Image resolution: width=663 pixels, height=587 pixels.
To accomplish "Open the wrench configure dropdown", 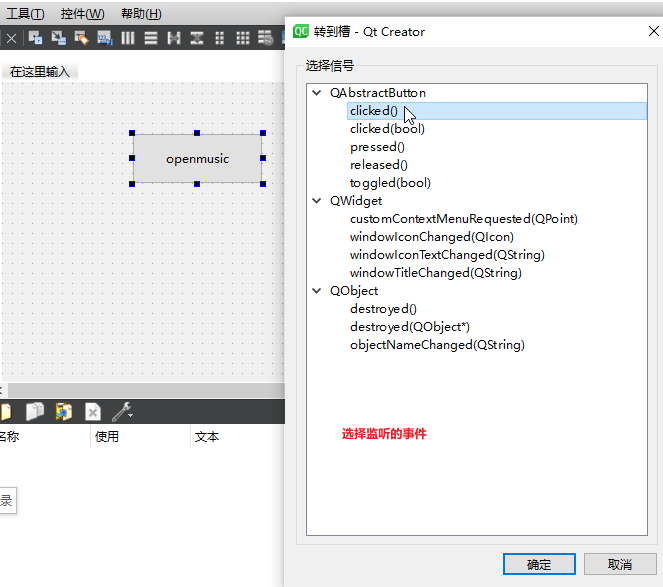I will pos(123,411).
